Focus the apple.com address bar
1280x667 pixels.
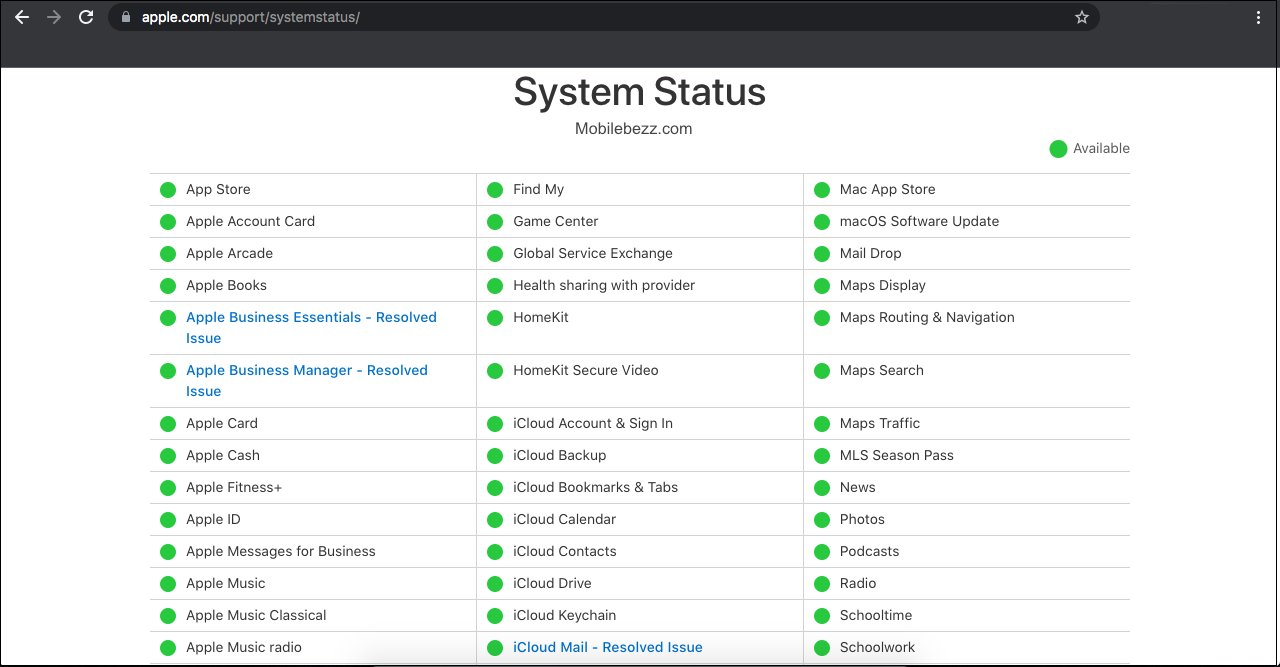pos(604,17)
